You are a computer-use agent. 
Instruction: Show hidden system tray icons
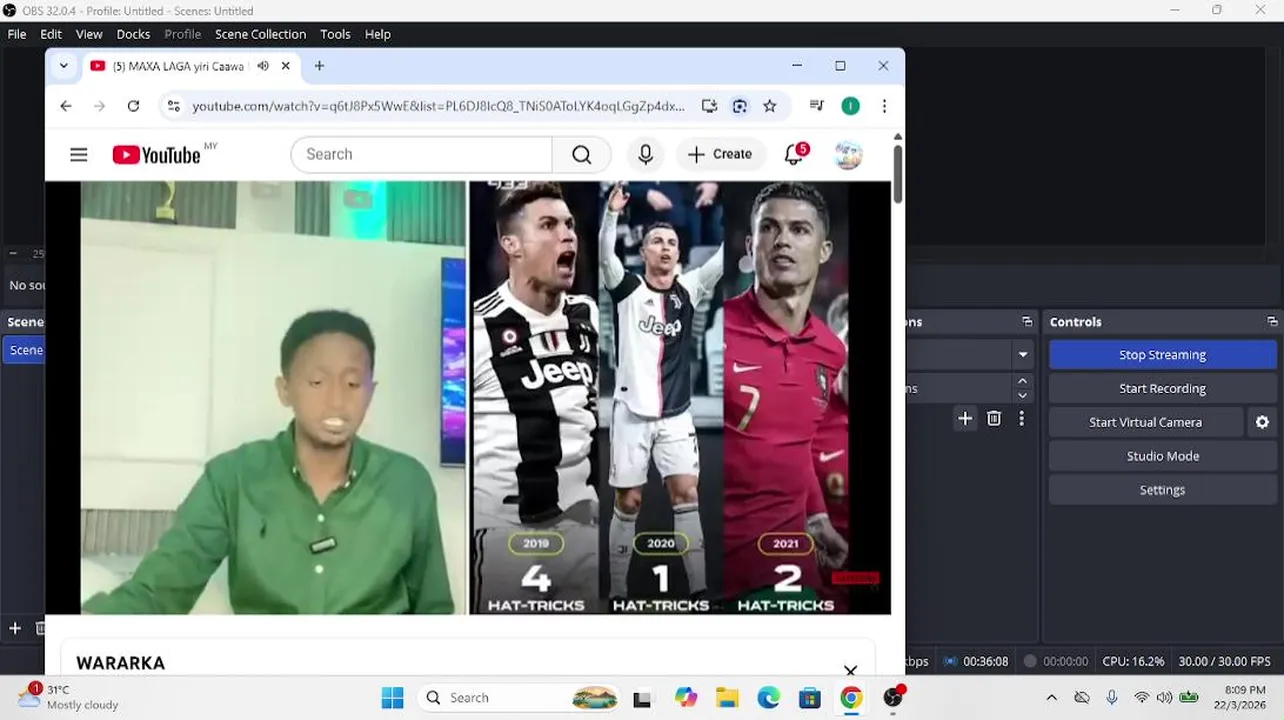tap(1051, 698)
